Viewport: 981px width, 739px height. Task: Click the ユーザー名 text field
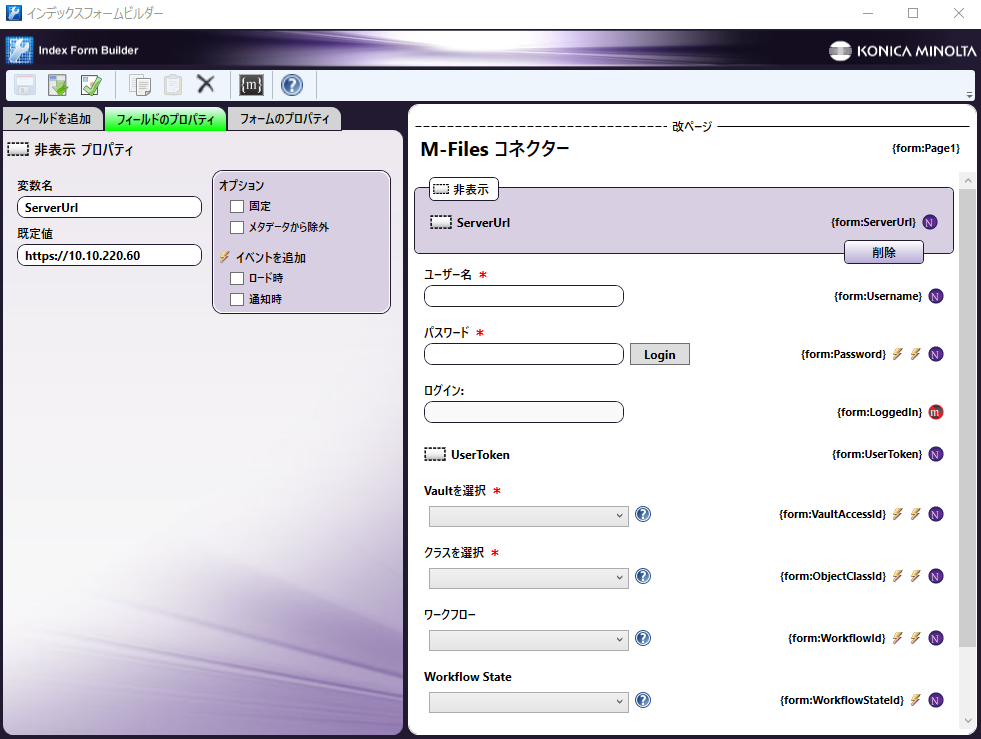(x=524, y=296)
